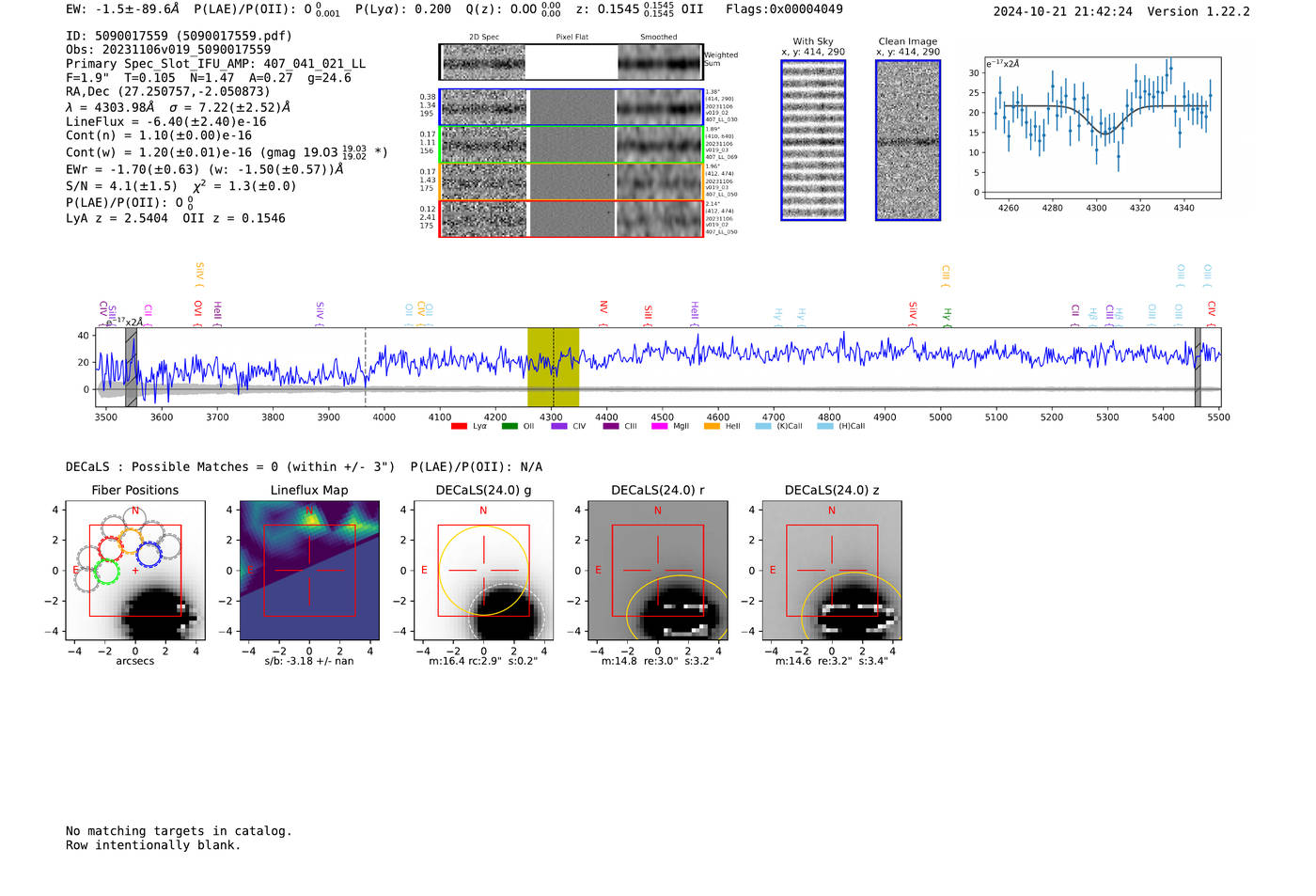
Task: Click the s/b: -3.18 +/- nan caption
Action: tap(309, 661)
